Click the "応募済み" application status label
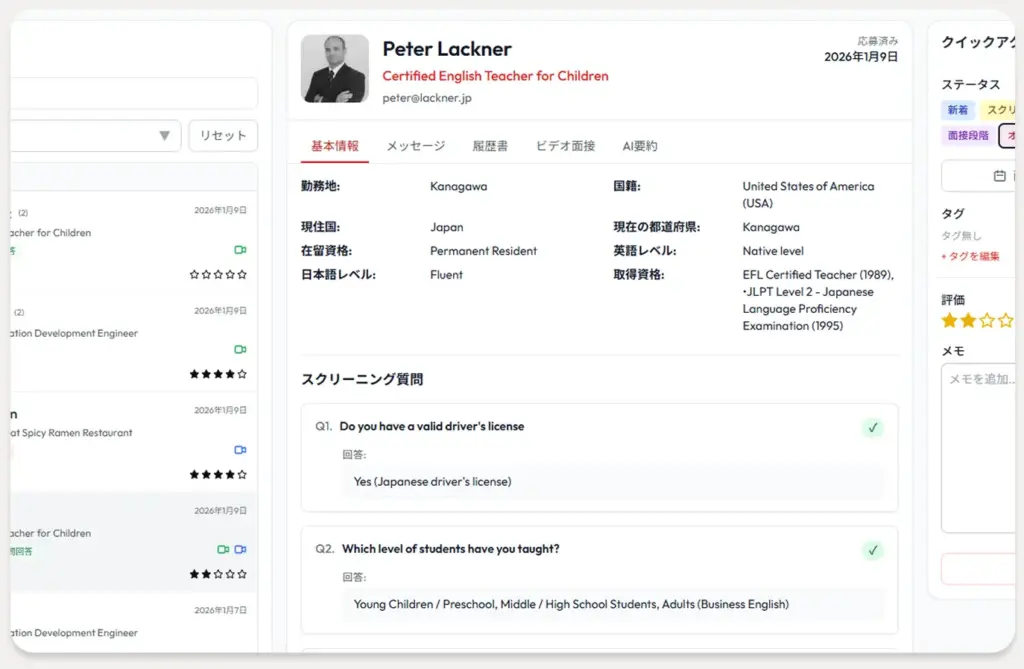 tap(878, 41)
